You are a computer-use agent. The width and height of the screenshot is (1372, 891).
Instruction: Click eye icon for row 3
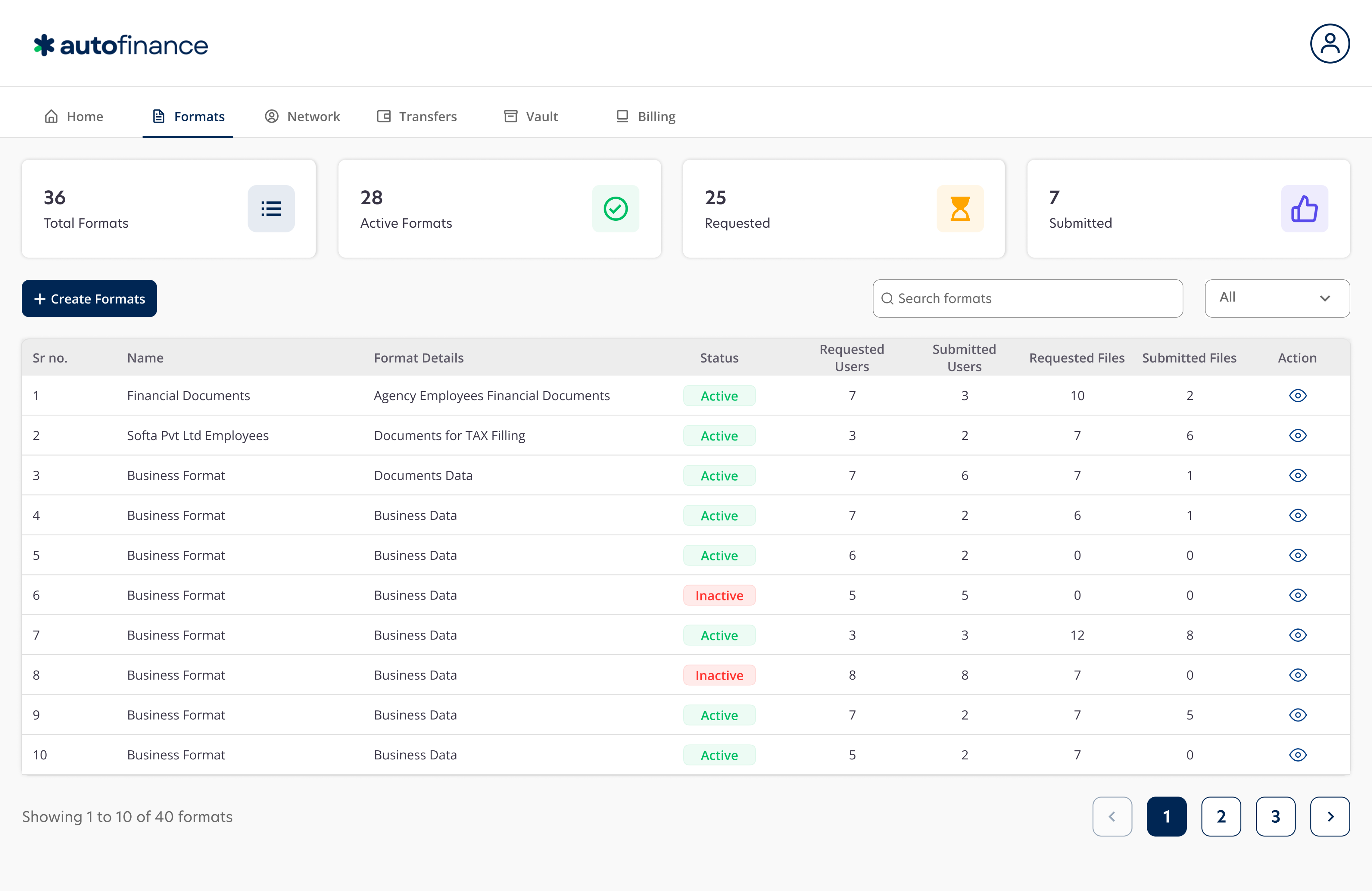pos(1298,475)
